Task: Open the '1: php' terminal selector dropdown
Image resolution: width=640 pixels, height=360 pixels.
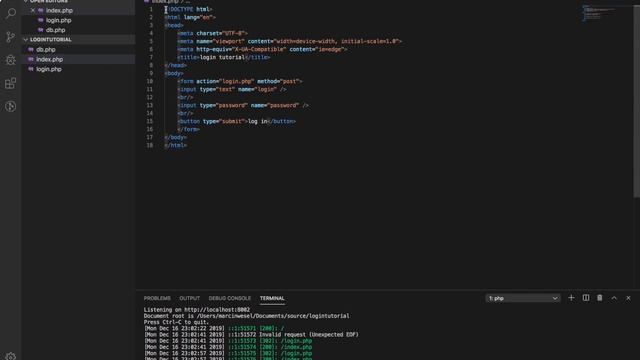Action: click(x=523, y=298)
